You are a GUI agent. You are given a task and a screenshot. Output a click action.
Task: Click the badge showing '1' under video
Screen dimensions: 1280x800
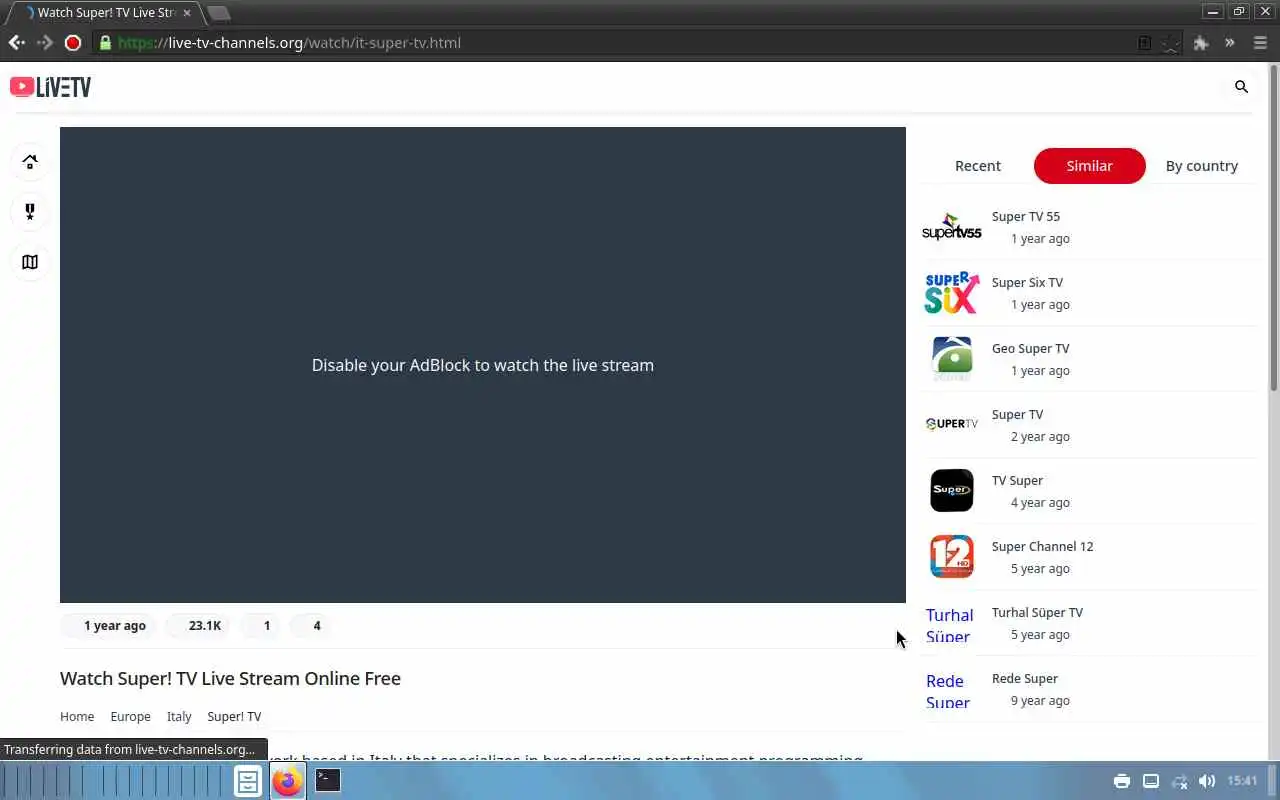click(x=260, y=625)
